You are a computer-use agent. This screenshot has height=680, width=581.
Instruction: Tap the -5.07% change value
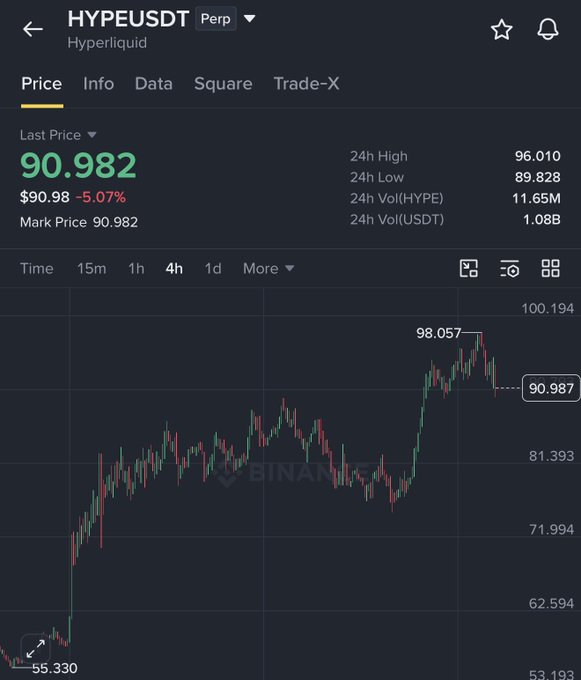101,197
